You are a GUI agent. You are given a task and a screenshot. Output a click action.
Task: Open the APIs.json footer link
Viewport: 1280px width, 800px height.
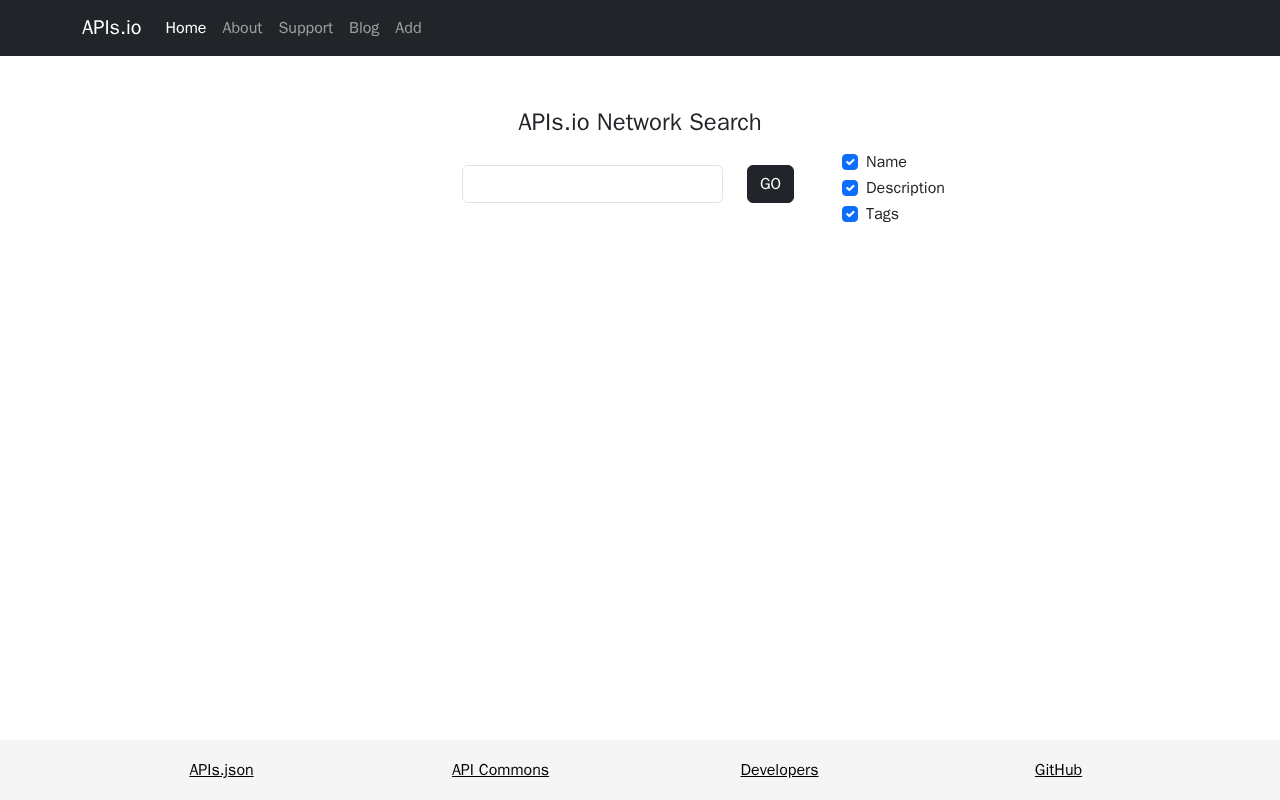(x=221, y=770)
